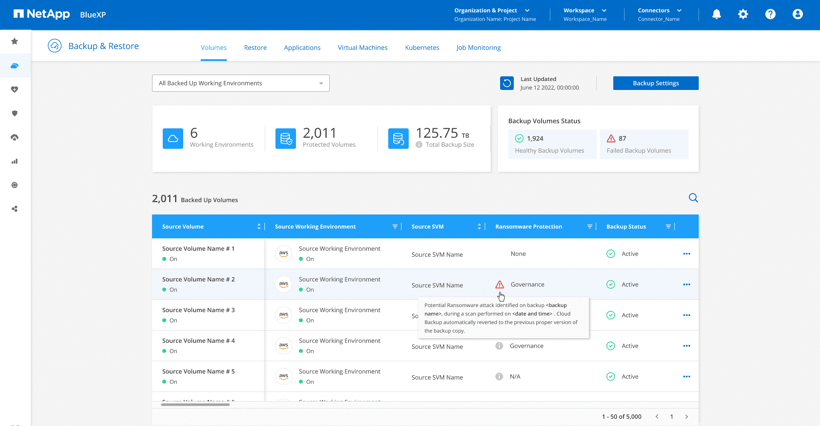The height and width of the screenshot is (426, 820).
Task: Filter the Ransomware Protection column
Action: [x=589, y=227]
